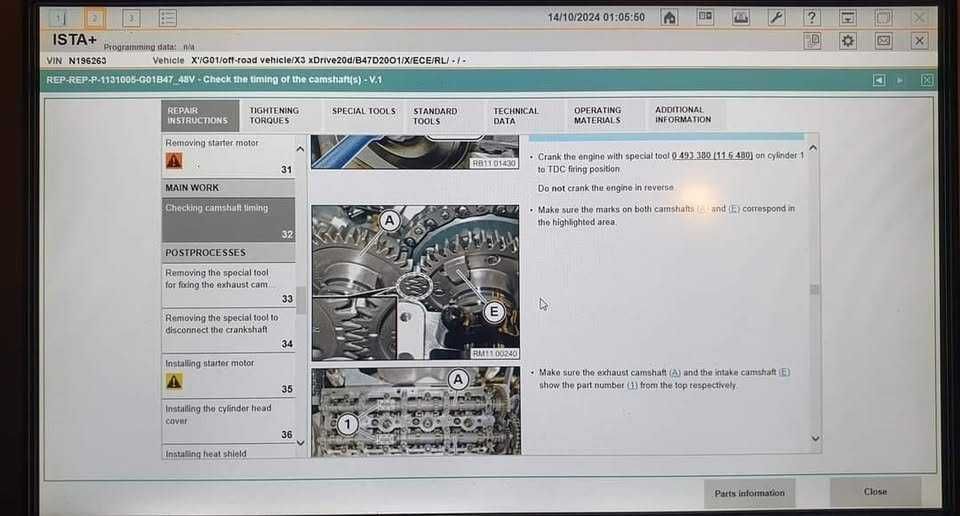
Task: Click the MAIN WORK section header
Action: [x=228, y=188]
